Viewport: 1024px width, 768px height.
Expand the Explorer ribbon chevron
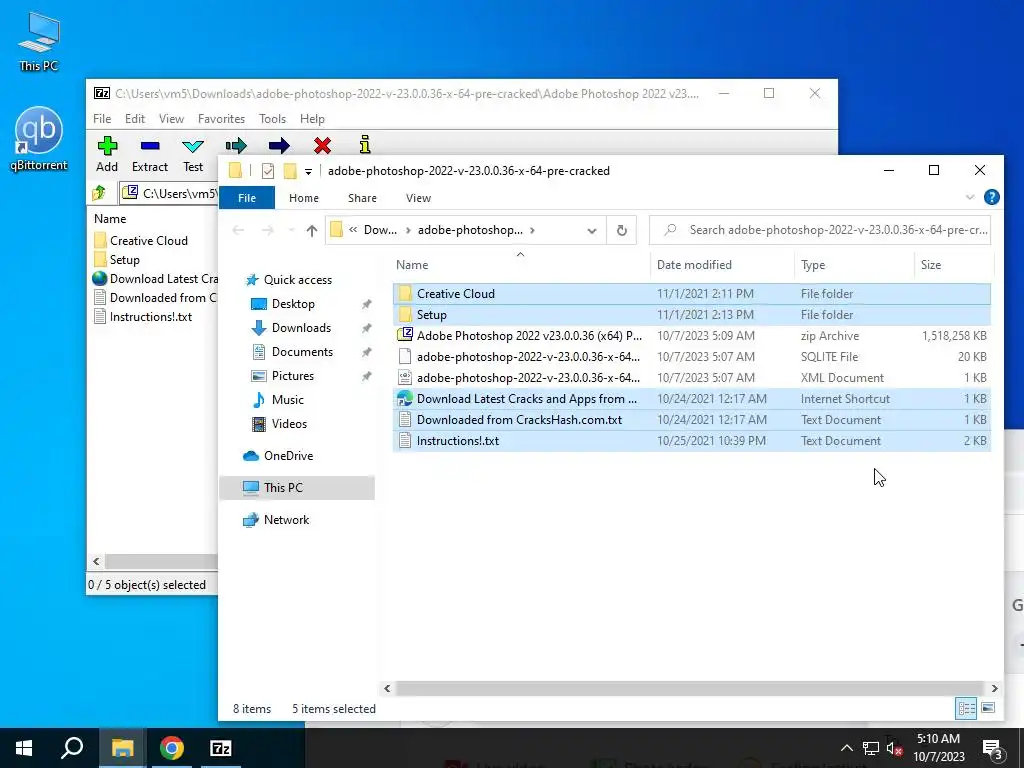point(970,197)
